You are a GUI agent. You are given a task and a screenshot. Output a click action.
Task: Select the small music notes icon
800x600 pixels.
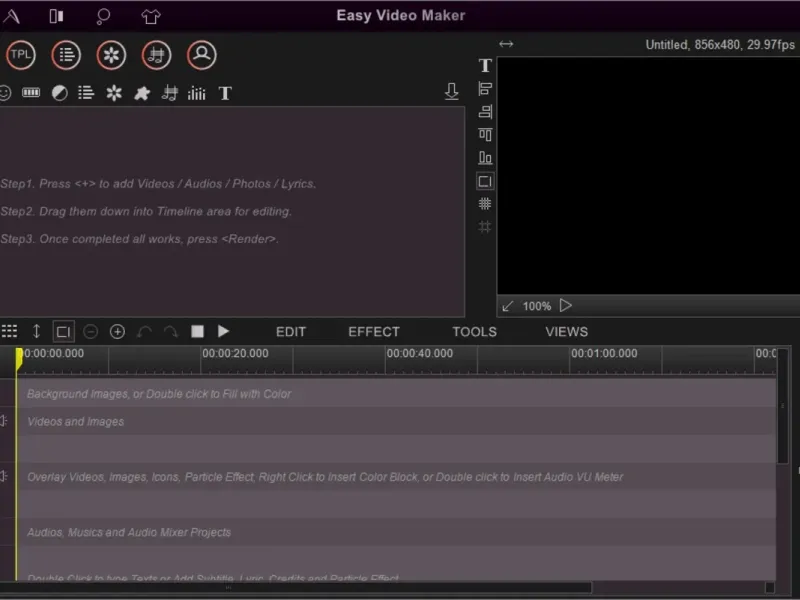point(169,93)
